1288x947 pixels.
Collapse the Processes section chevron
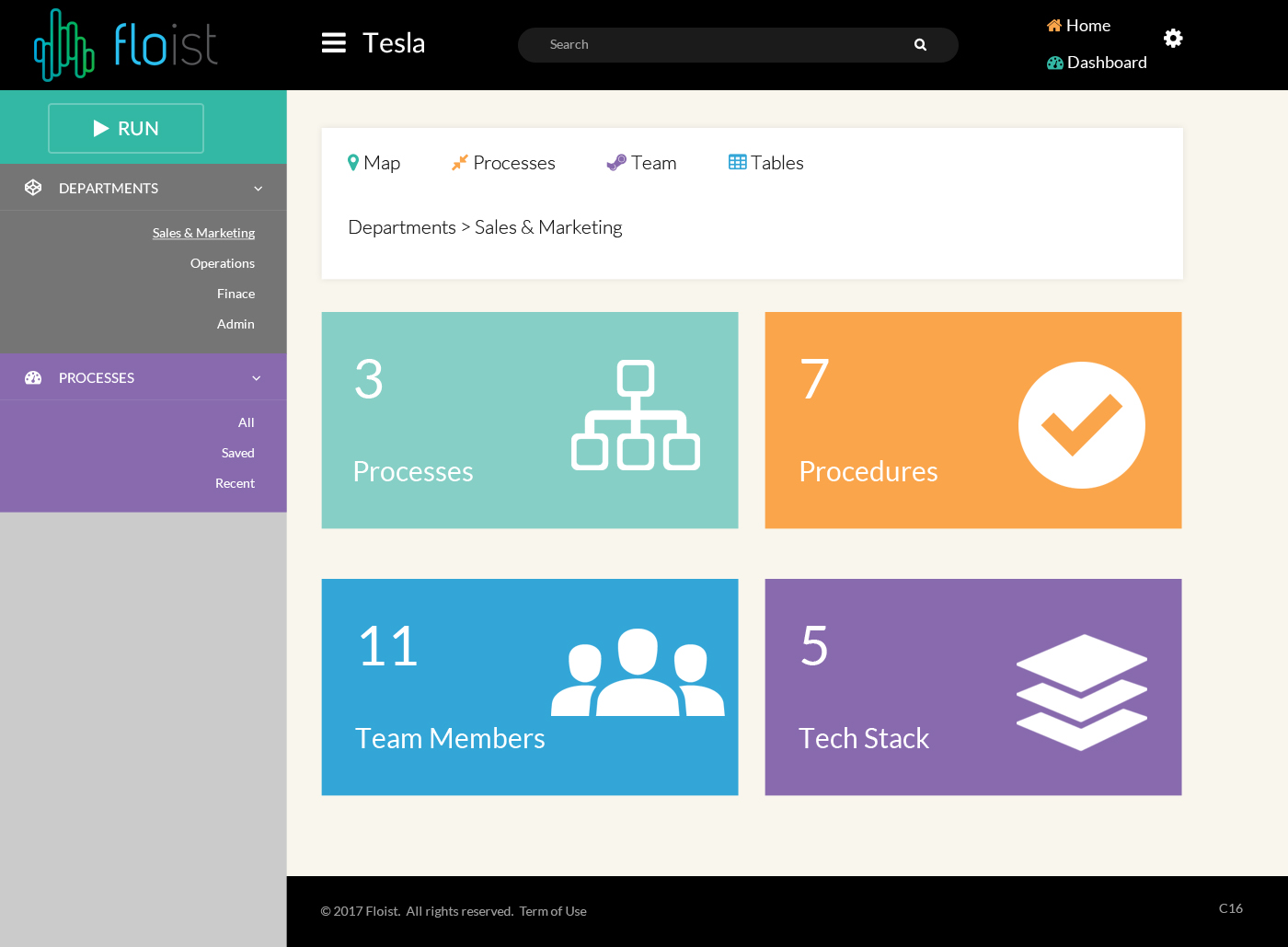tap(257, 378)
